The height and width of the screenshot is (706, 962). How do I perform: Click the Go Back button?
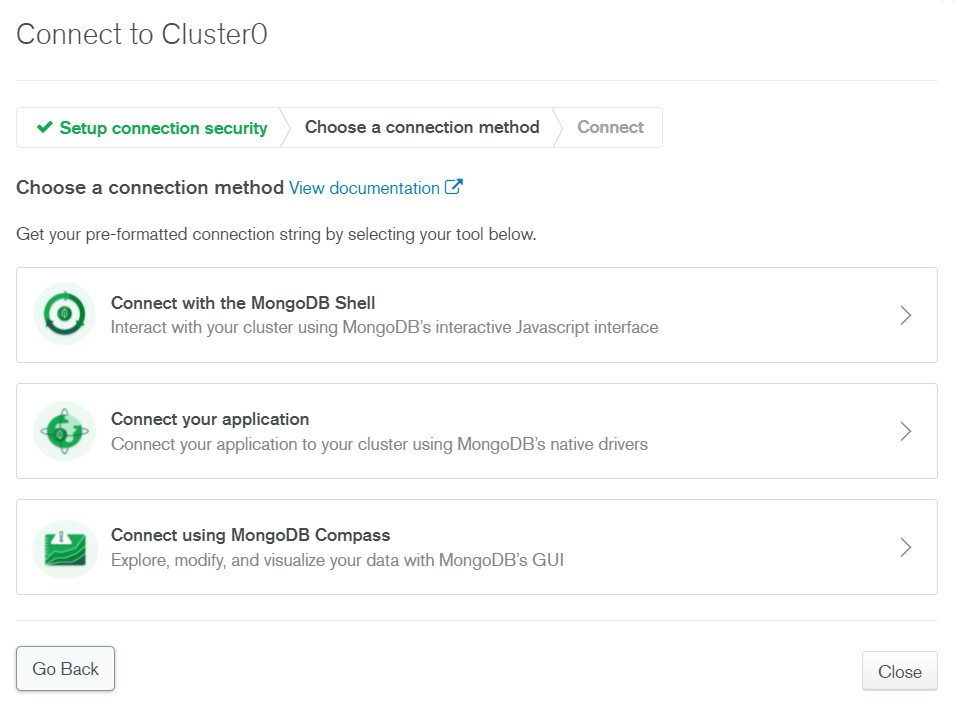(66, 669)
